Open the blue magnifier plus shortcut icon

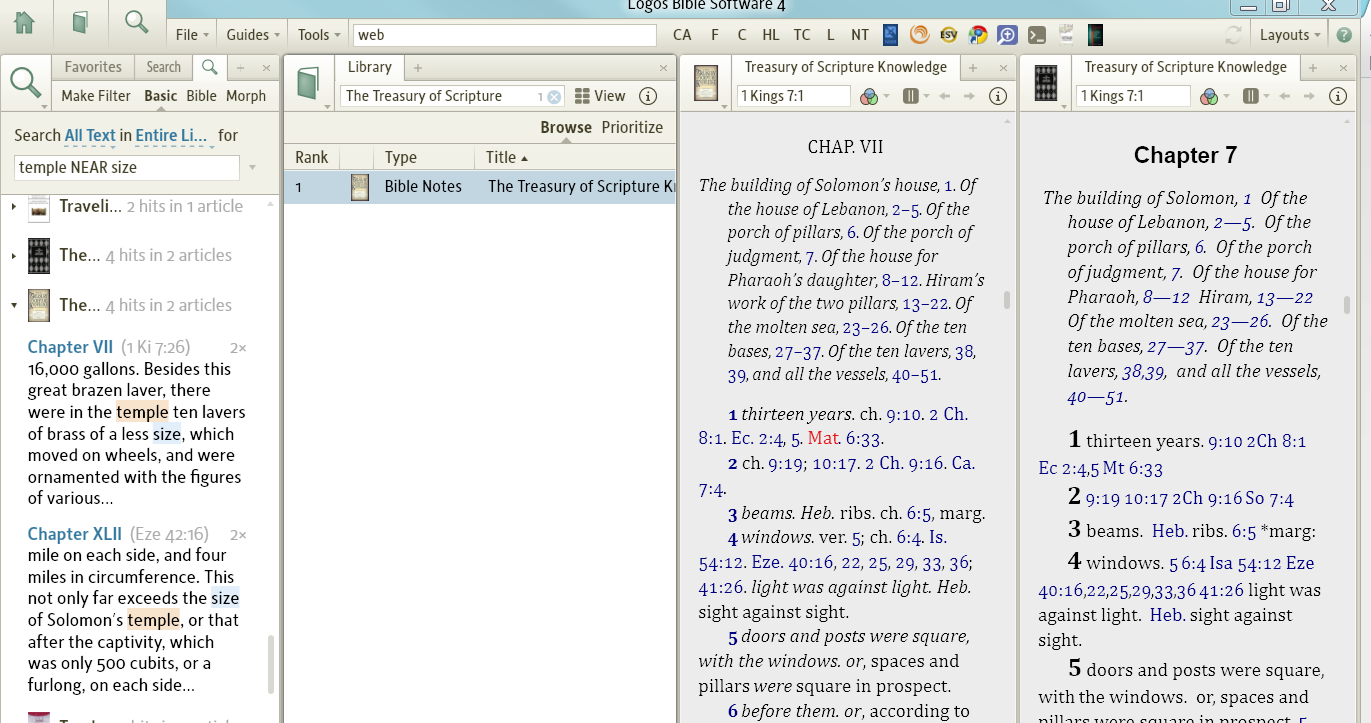click(x=1007, y=34)
